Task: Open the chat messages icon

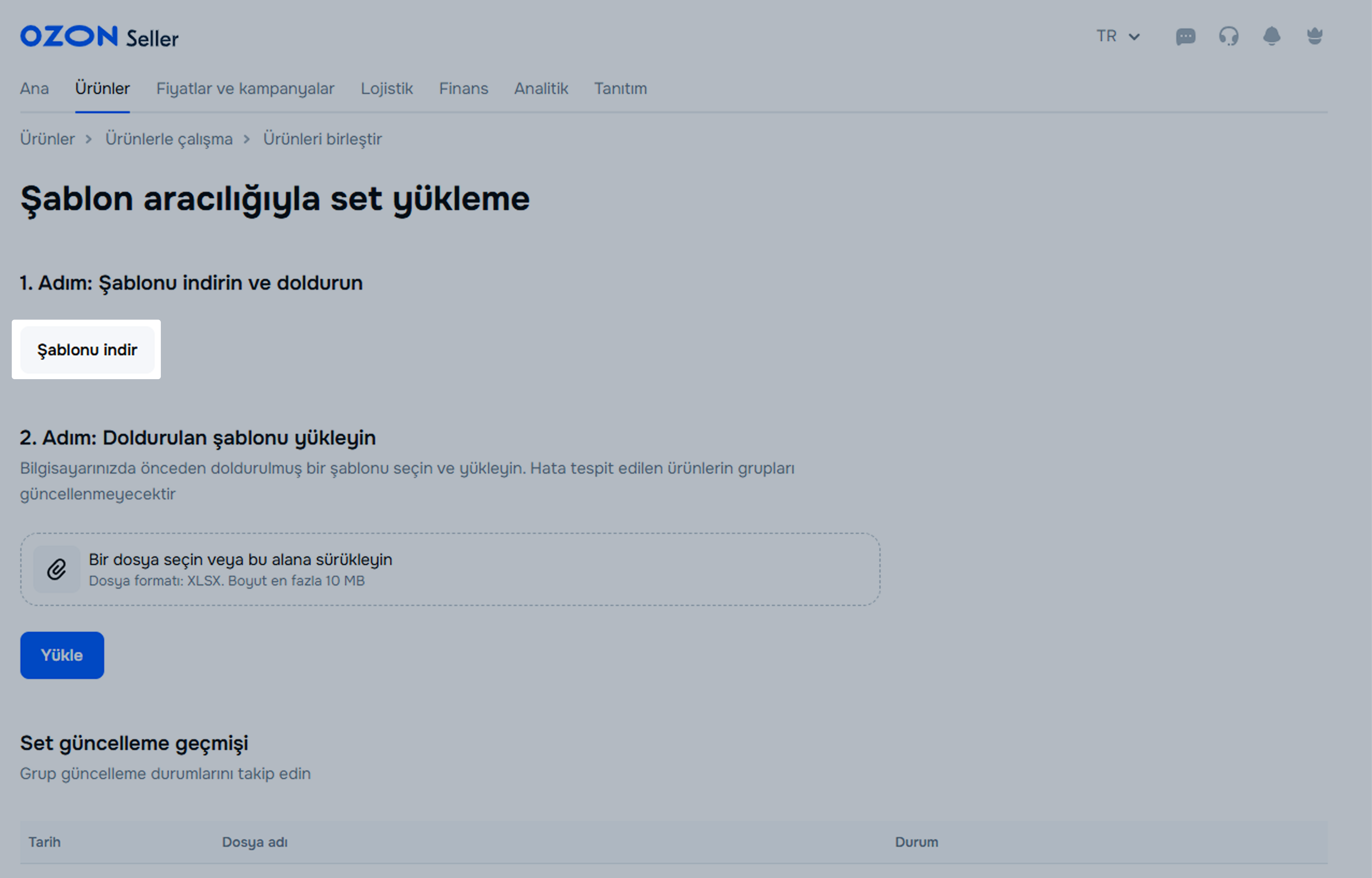Action: click(1185, 37)
